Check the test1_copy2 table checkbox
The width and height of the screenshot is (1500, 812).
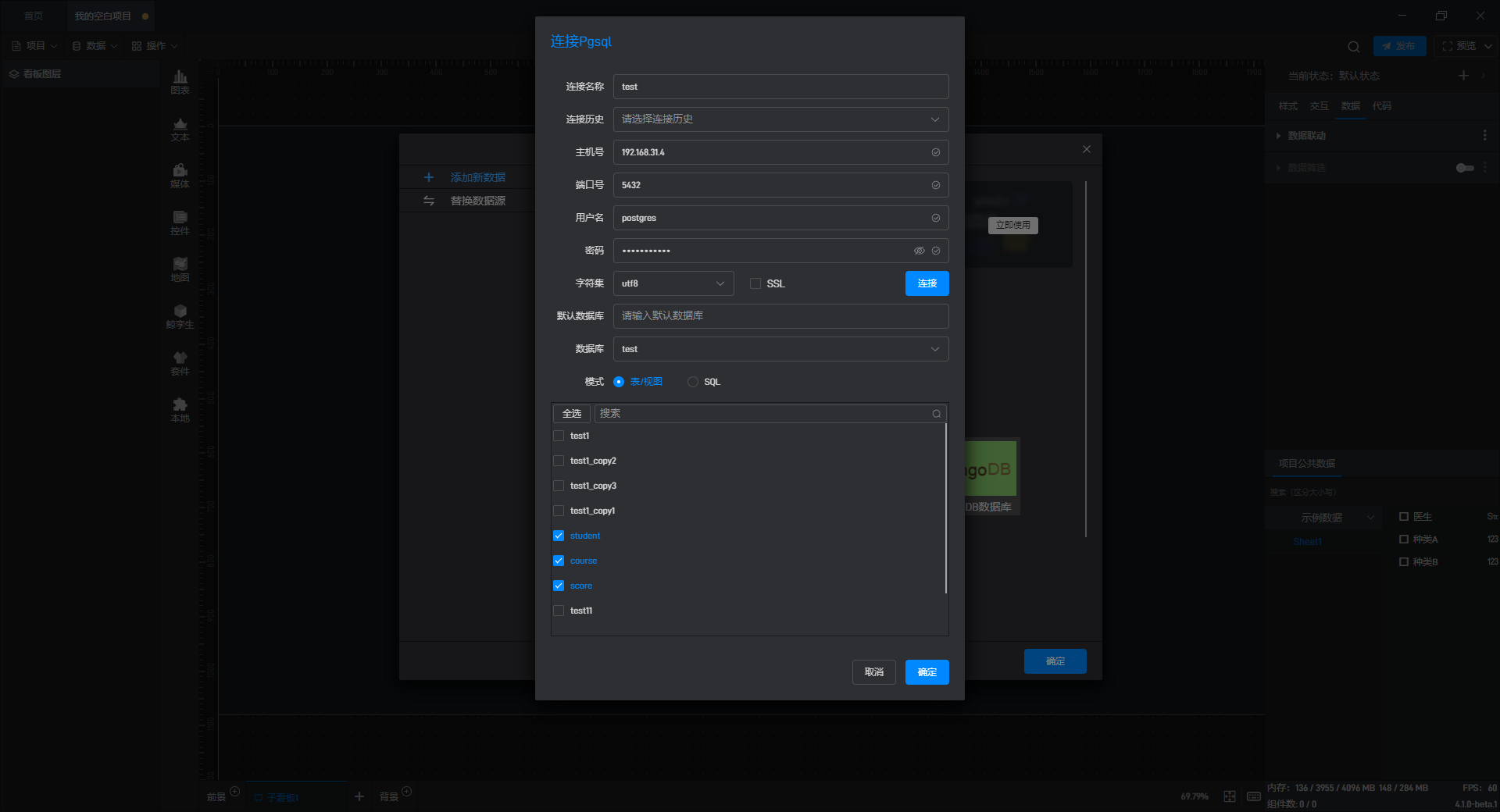(x=559, y=461)
